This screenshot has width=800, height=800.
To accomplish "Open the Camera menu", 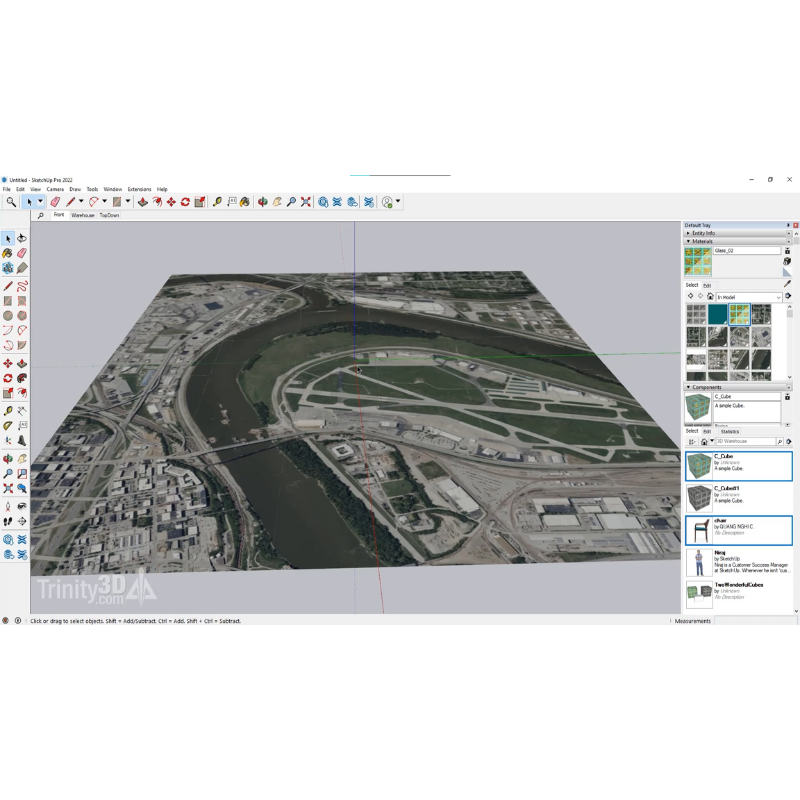I will [x=55, y=189].
